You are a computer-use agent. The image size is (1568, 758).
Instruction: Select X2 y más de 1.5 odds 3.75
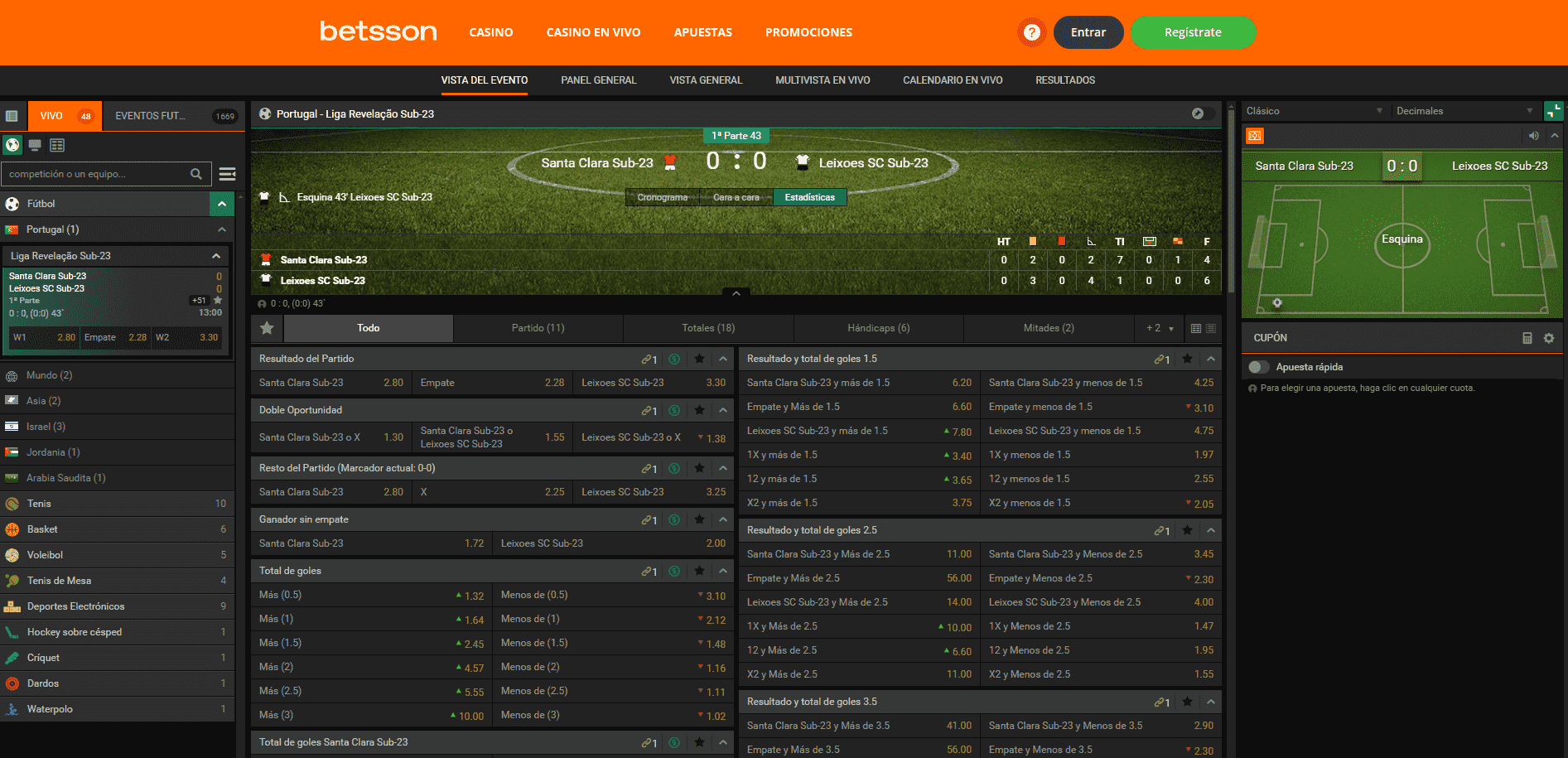pyautogui.click(x=859, y=503)
